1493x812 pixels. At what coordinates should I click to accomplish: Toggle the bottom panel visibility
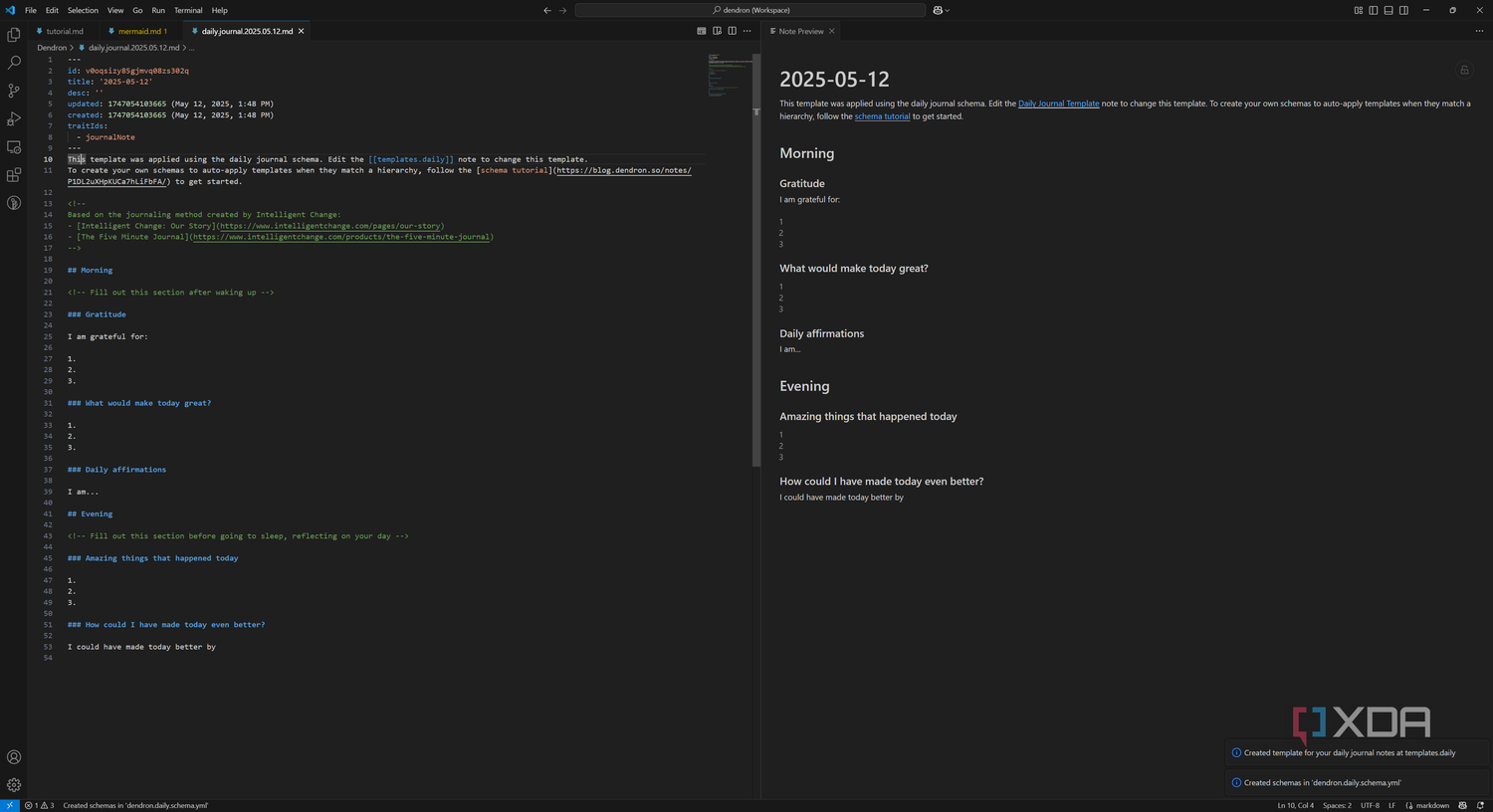pyautogui.click(x=1388, y=10)
